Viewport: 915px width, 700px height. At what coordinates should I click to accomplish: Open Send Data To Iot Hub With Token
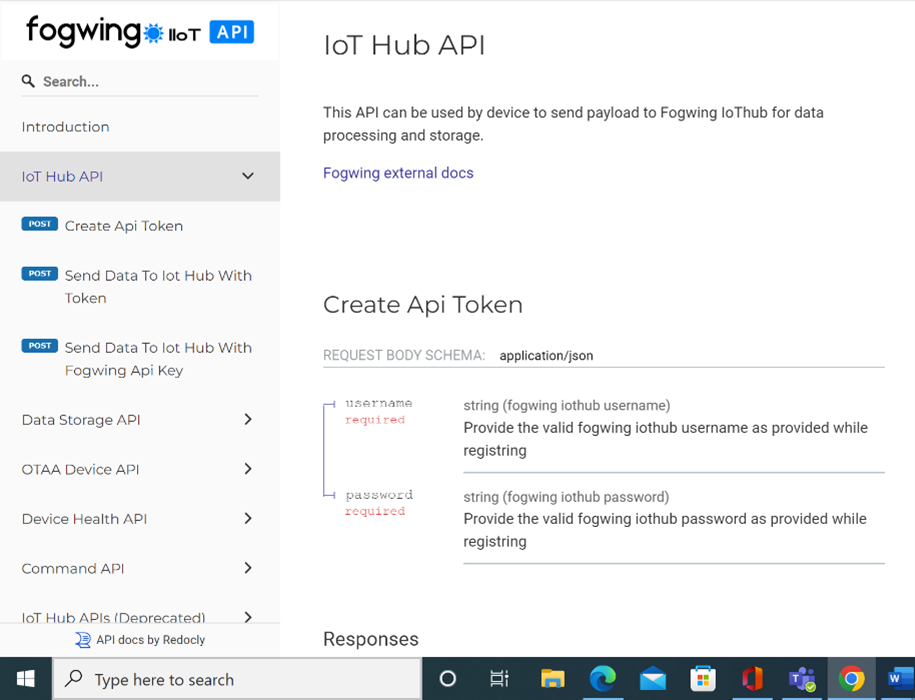158,286
